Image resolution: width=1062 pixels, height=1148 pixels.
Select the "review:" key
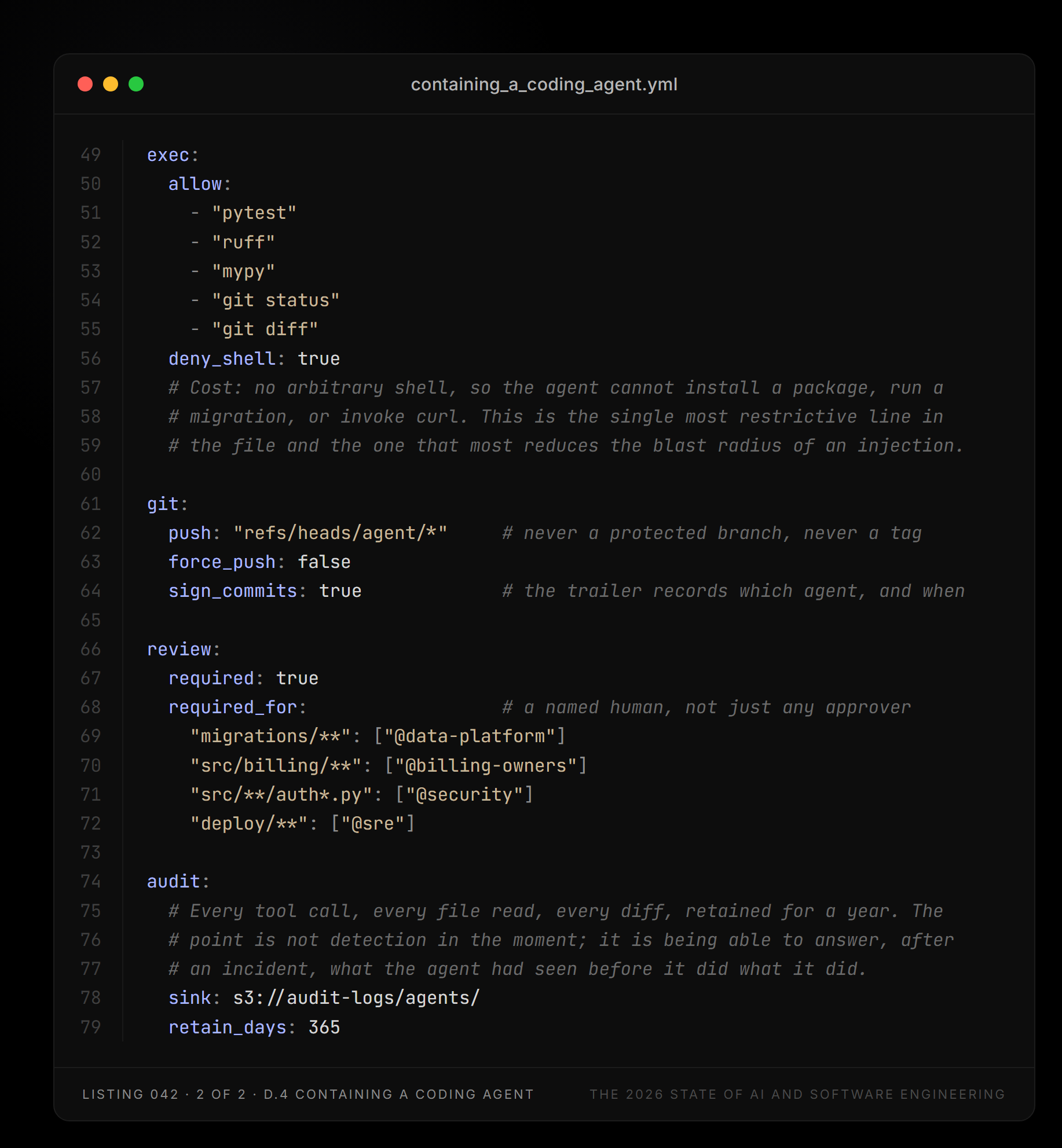[184, 650]
